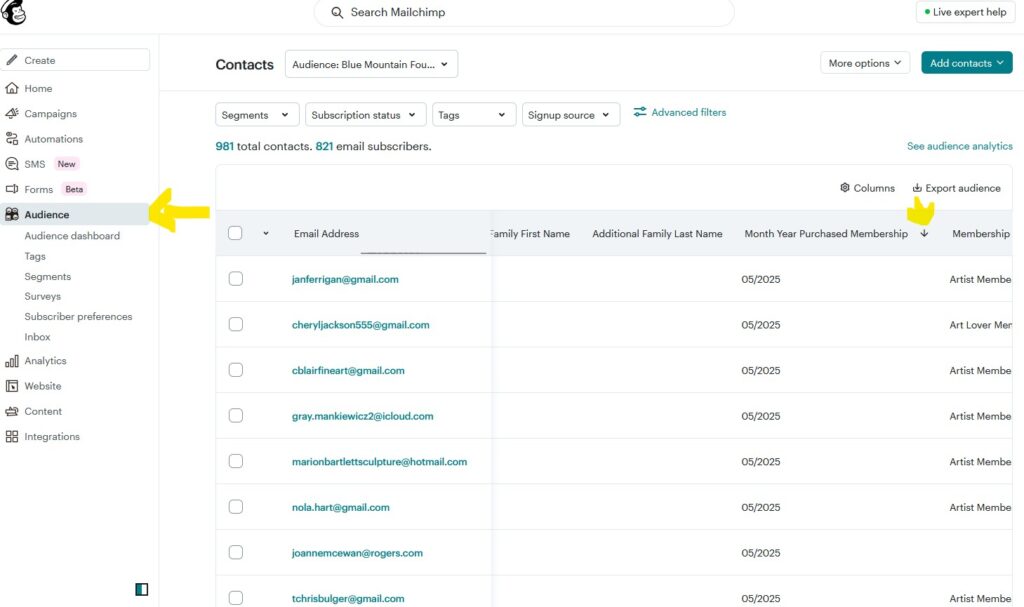This screenshot has width=1024, height=607.
Task: Open the Signup source dropdown
Action: click(x=571, y=115)
